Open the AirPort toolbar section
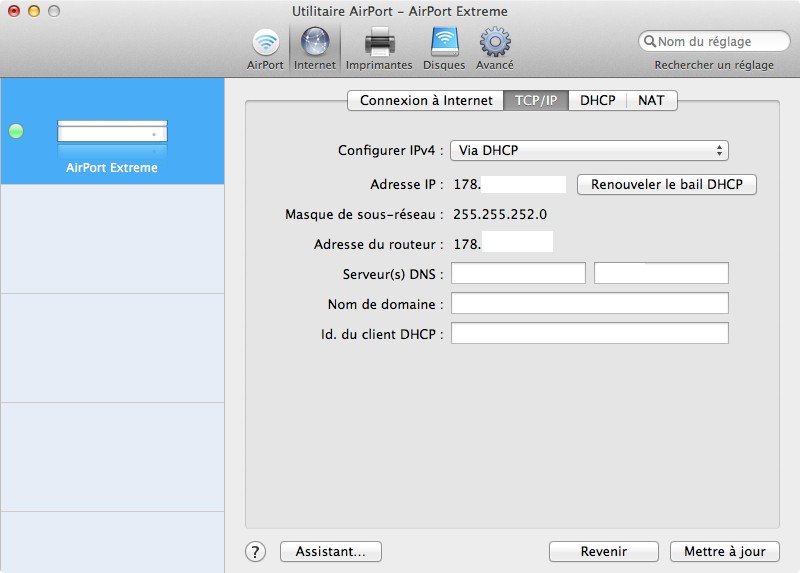This screenshot has width=800, height=573. click(265, 48)
